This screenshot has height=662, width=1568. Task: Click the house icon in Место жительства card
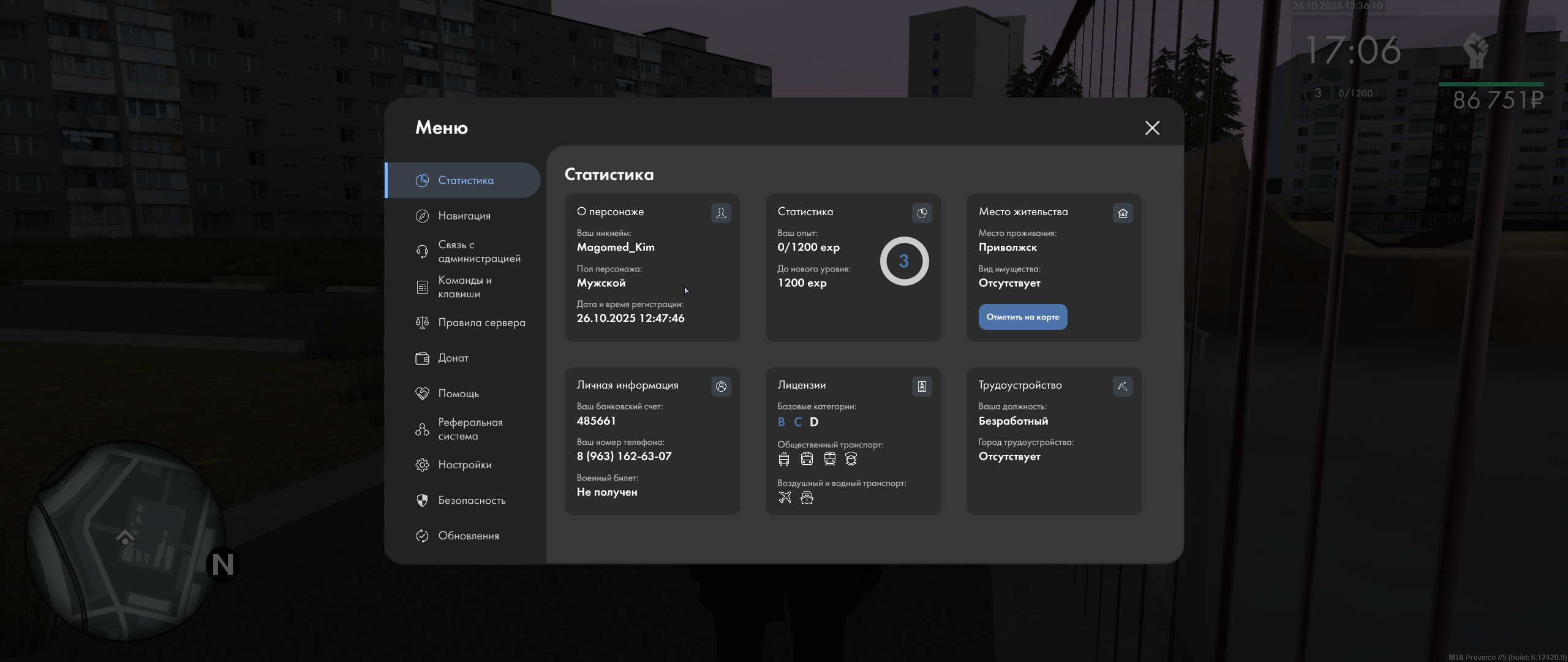point(1123,213)
